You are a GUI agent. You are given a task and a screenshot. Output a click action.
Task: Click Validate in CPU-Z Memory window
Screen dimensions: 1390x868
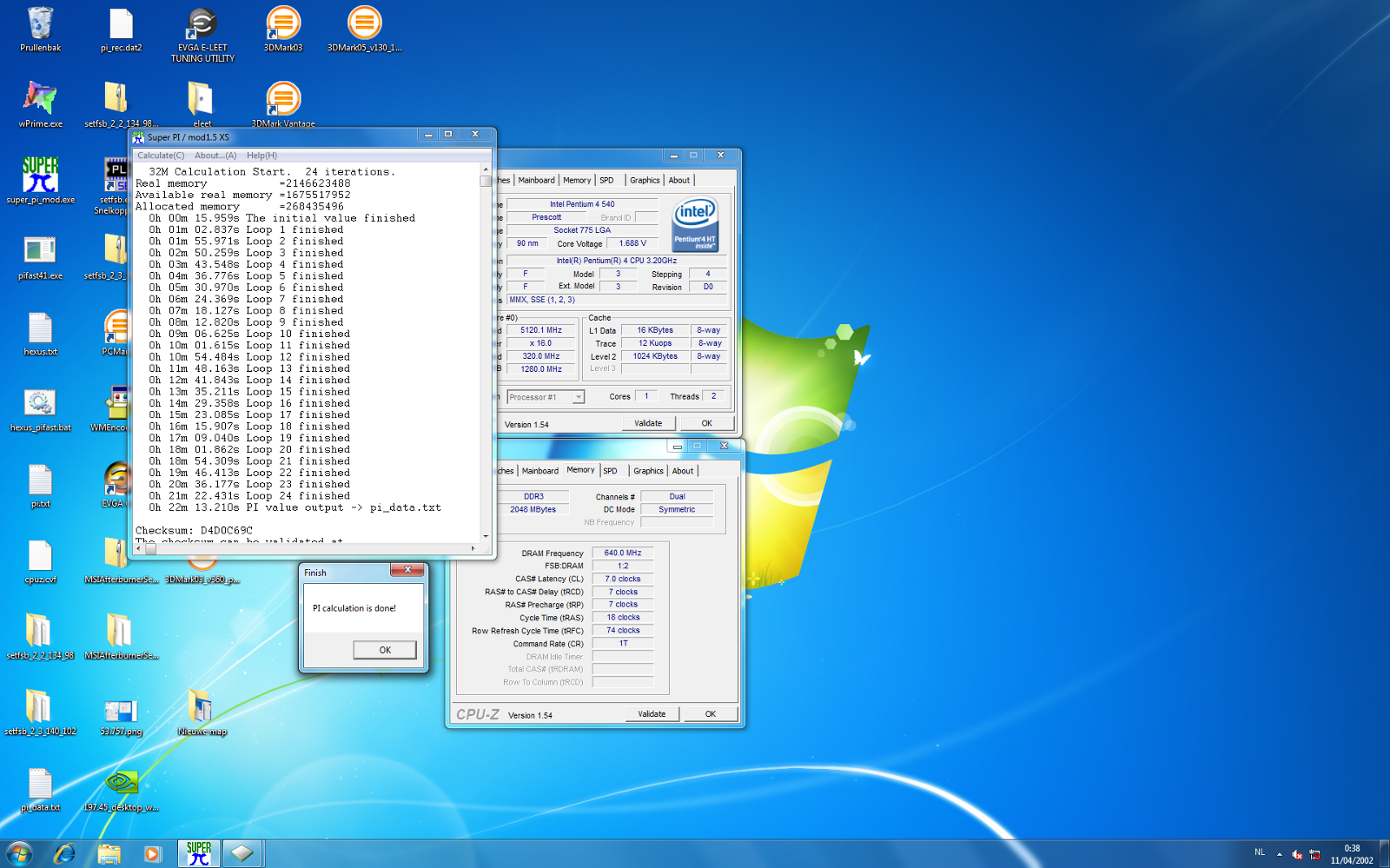coord(652,714)
